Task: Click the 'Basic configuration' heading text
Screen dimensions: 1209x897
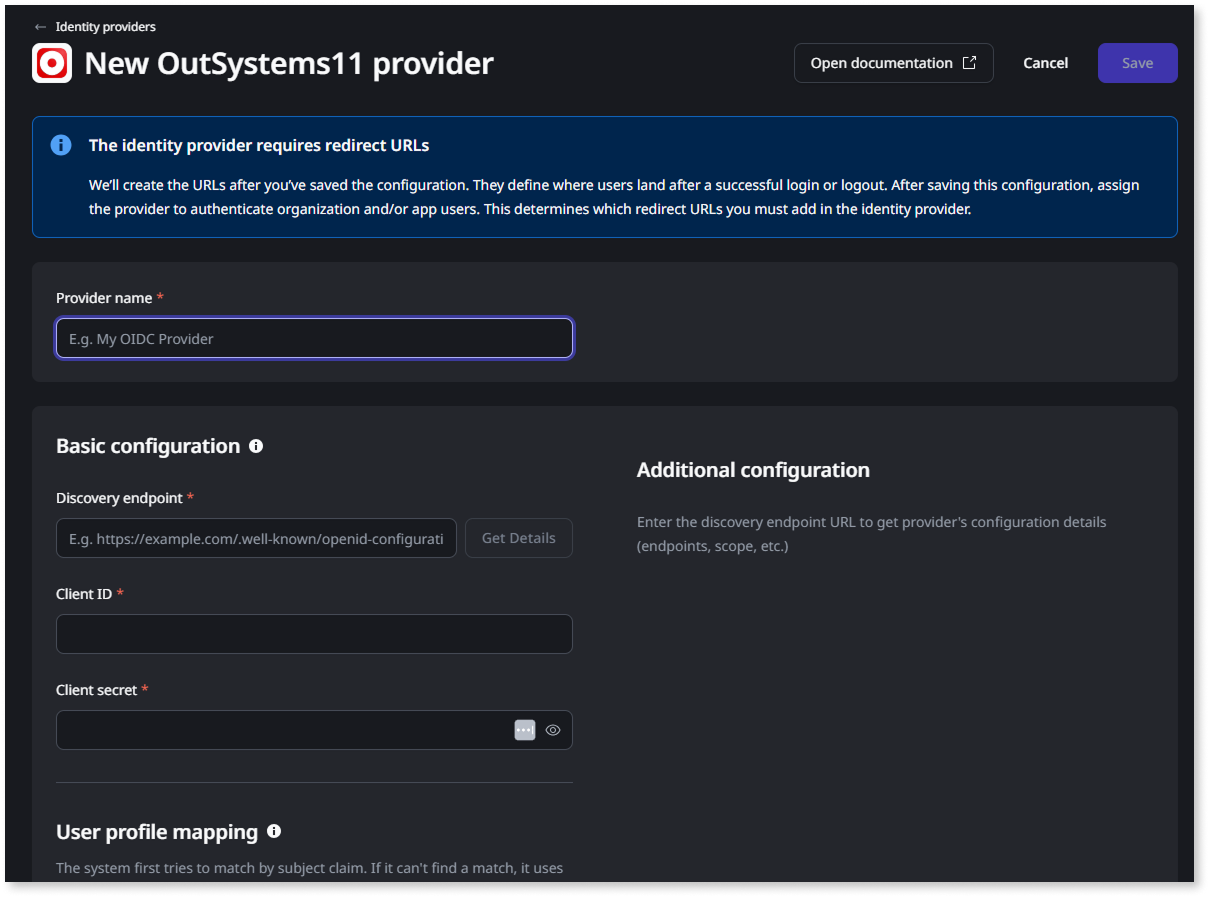Action: point(148,446)
